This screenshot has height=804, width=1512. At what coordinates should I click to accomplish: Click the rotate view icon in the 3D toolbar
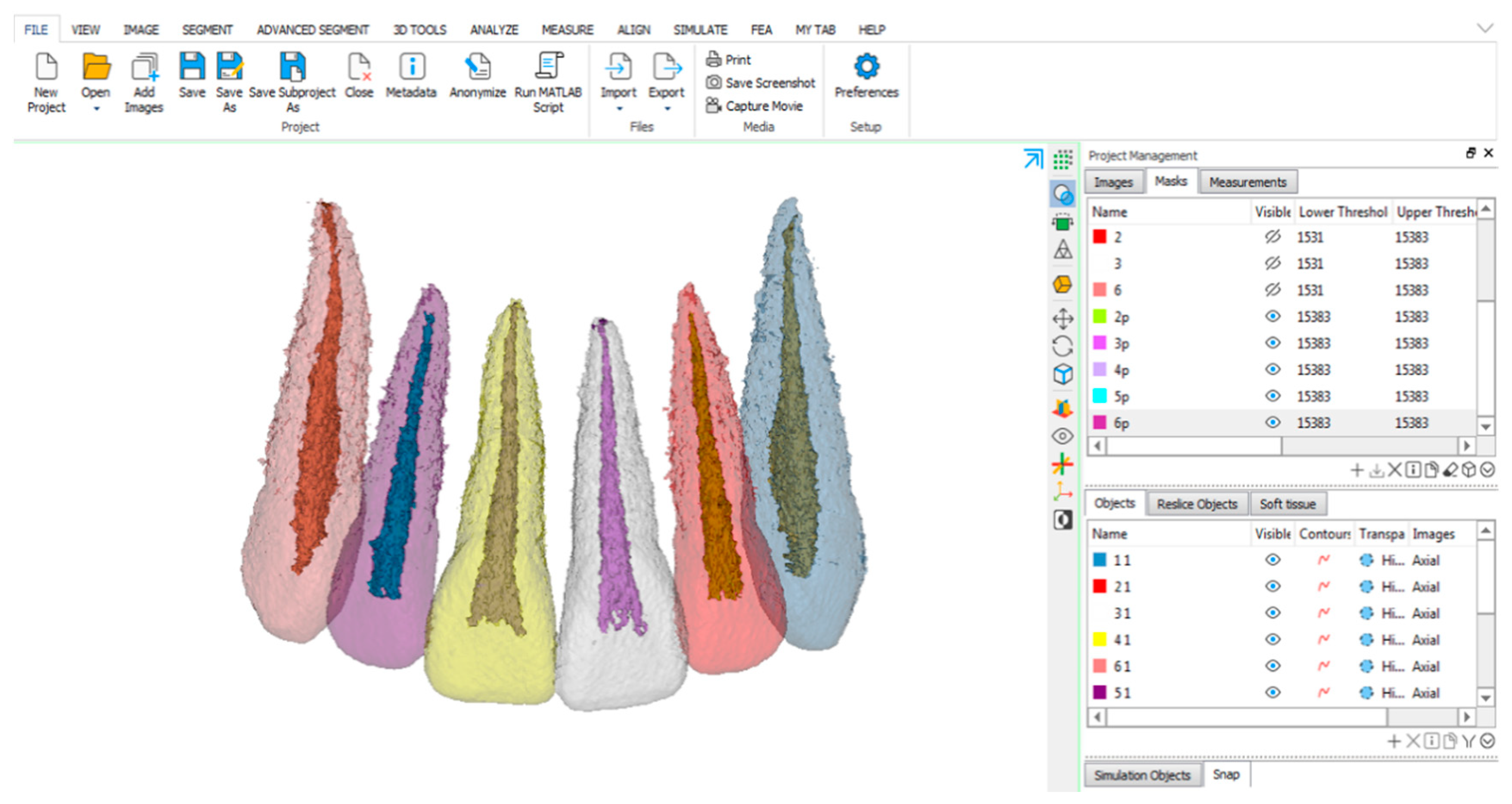[1062, 346]
